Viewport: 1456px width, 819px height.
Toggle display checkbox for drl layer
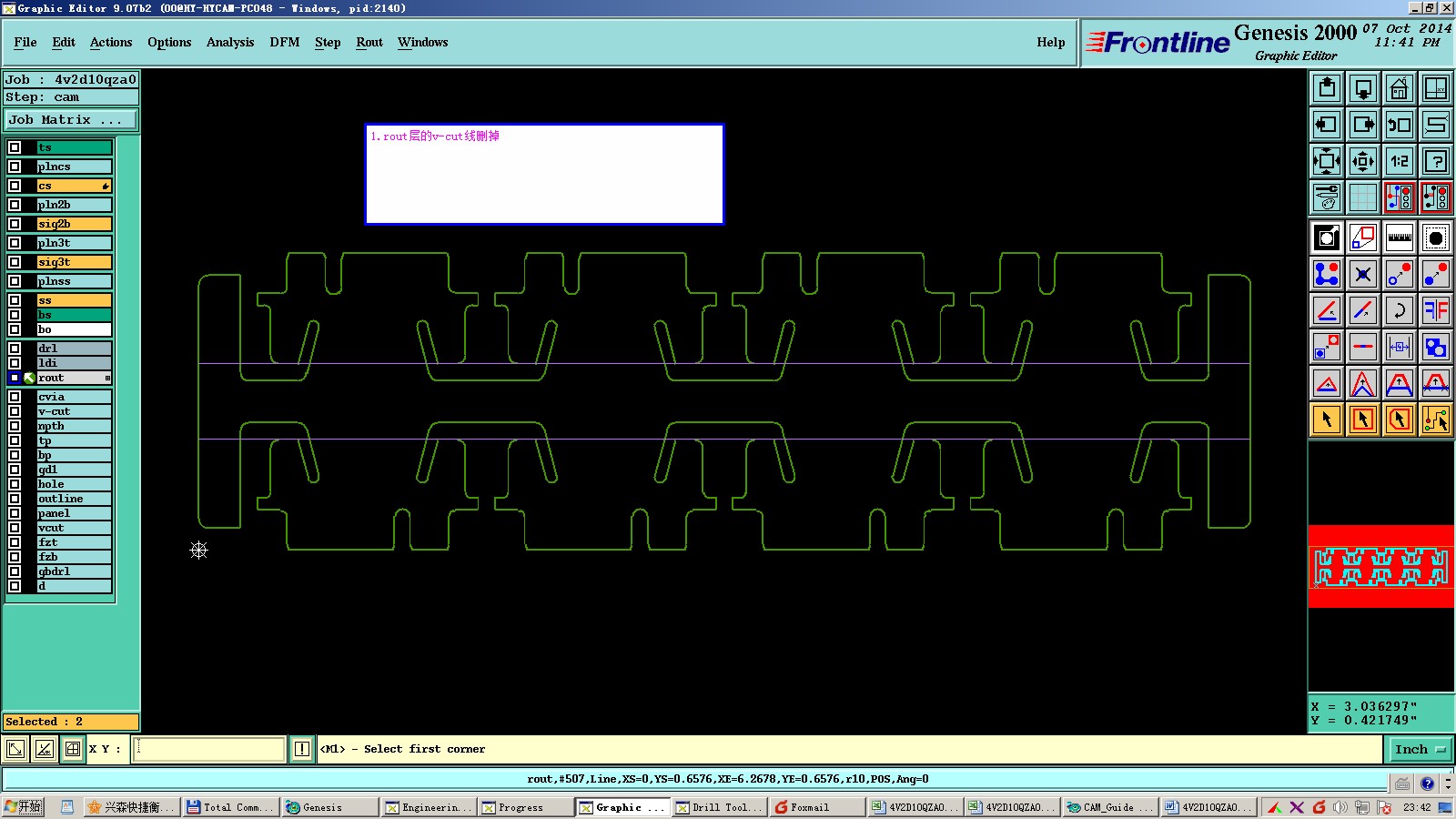[15, 349]
